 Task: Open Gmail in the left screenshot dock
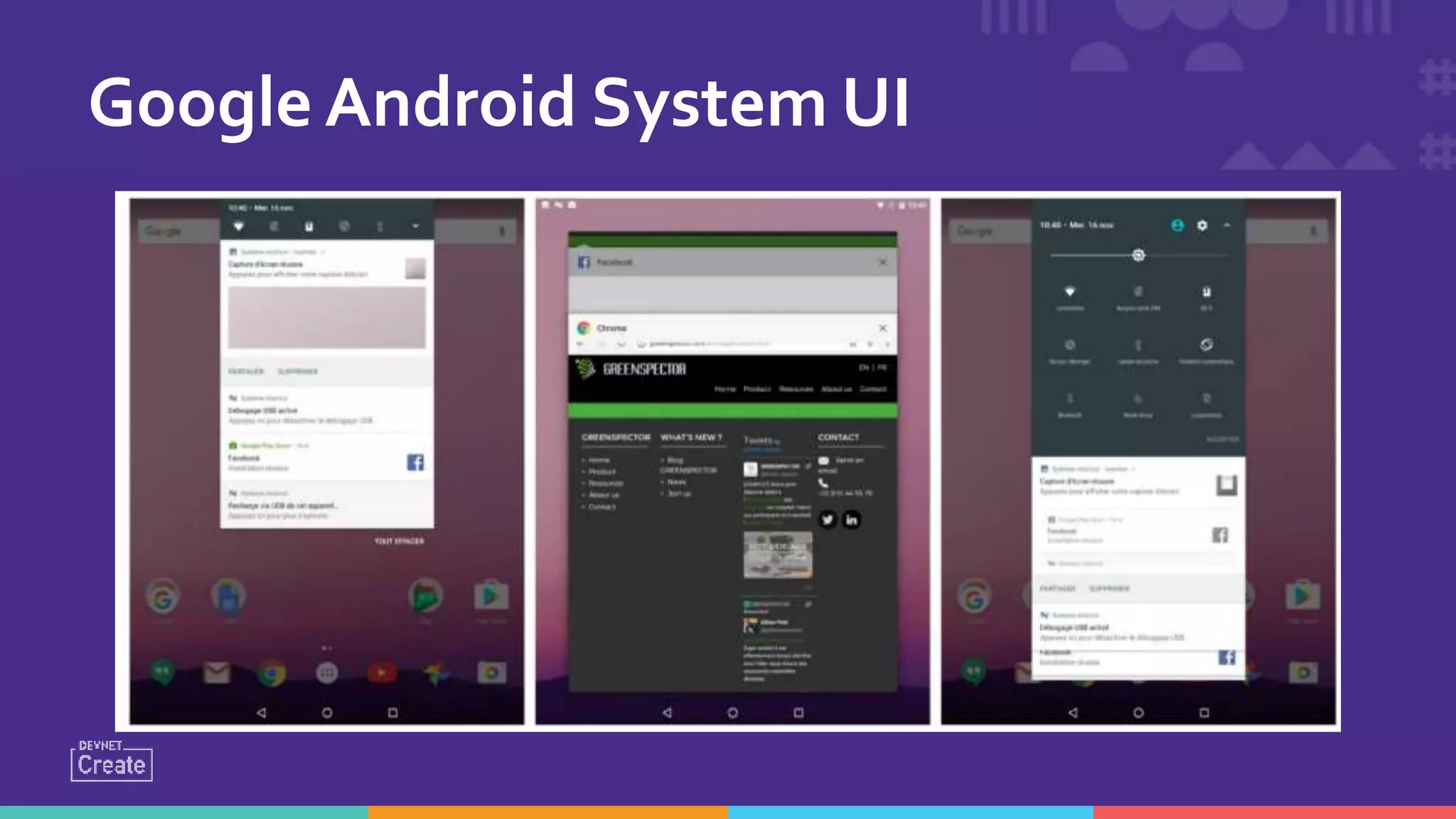pyautogui.click(x=217, y=672)
